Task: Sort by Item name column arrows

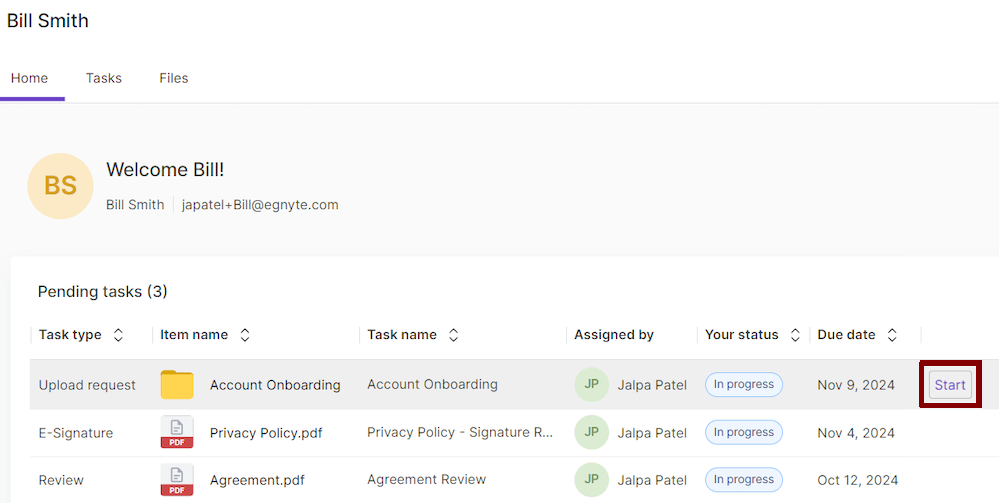Action: point(245,335)
